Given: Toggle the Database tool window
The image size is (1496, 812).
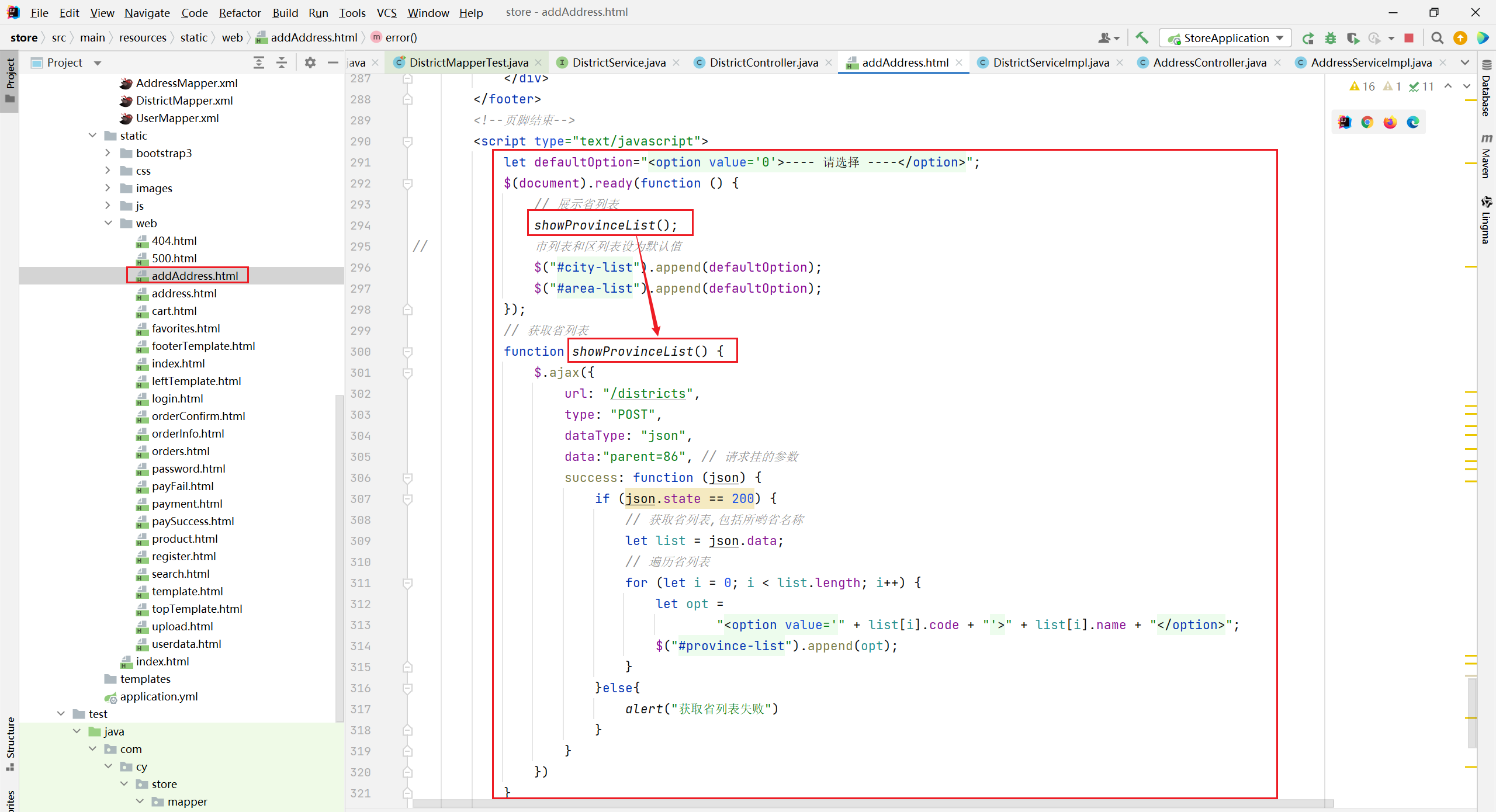Looking at the screenshot, I should [1487, 91].
